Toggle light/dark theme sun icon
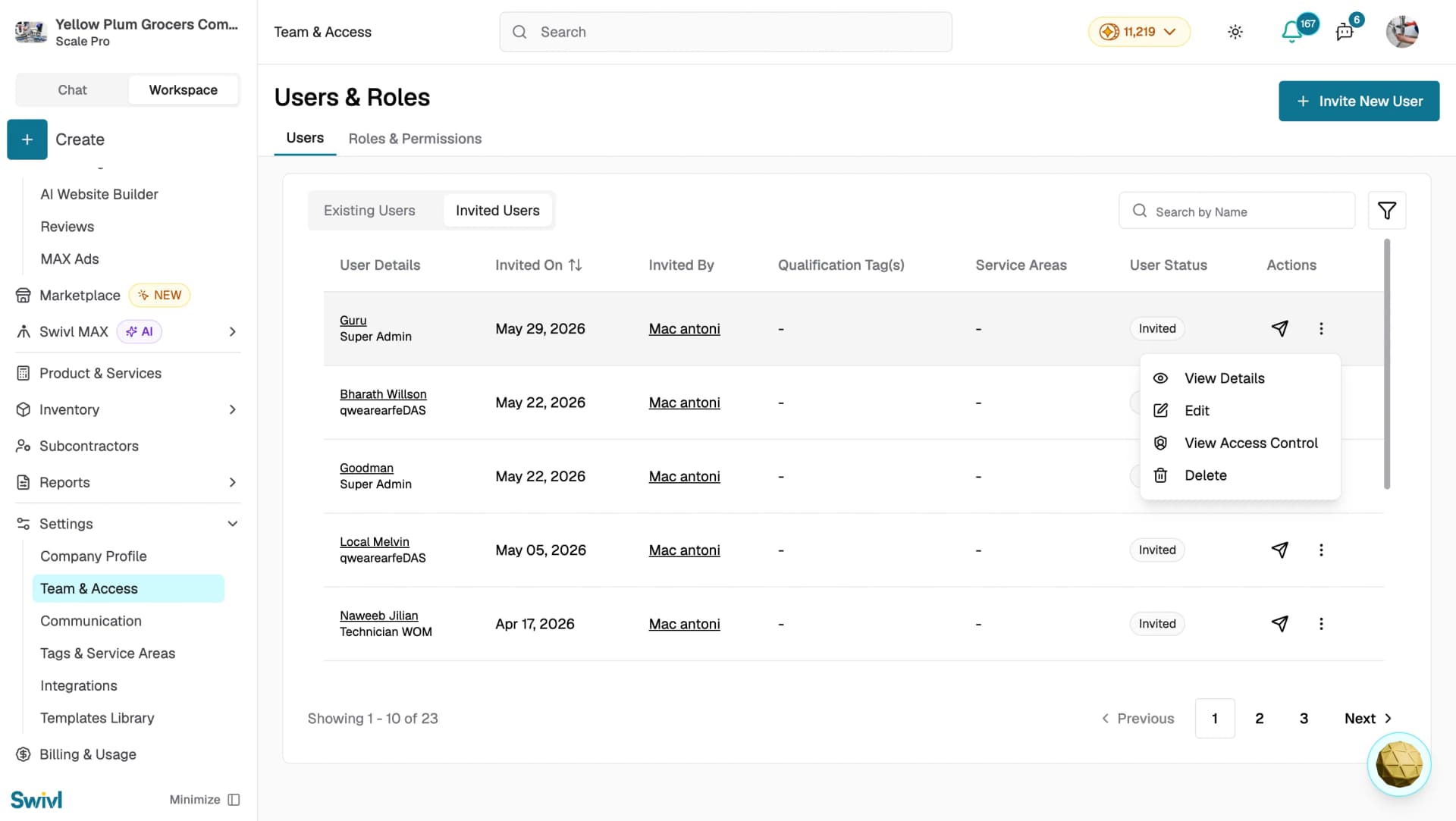The height and width of the screenshot is (821, 1456). [x=1235, y=32]
